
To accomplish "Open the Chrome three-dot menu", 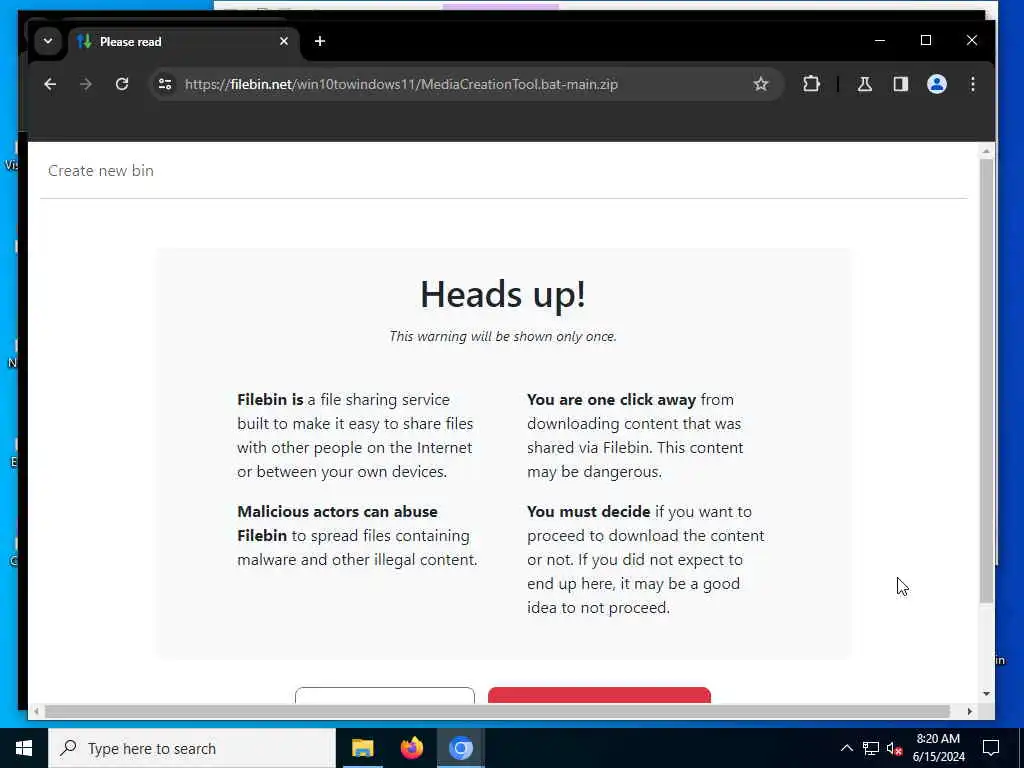I will [x=972, y=84].
